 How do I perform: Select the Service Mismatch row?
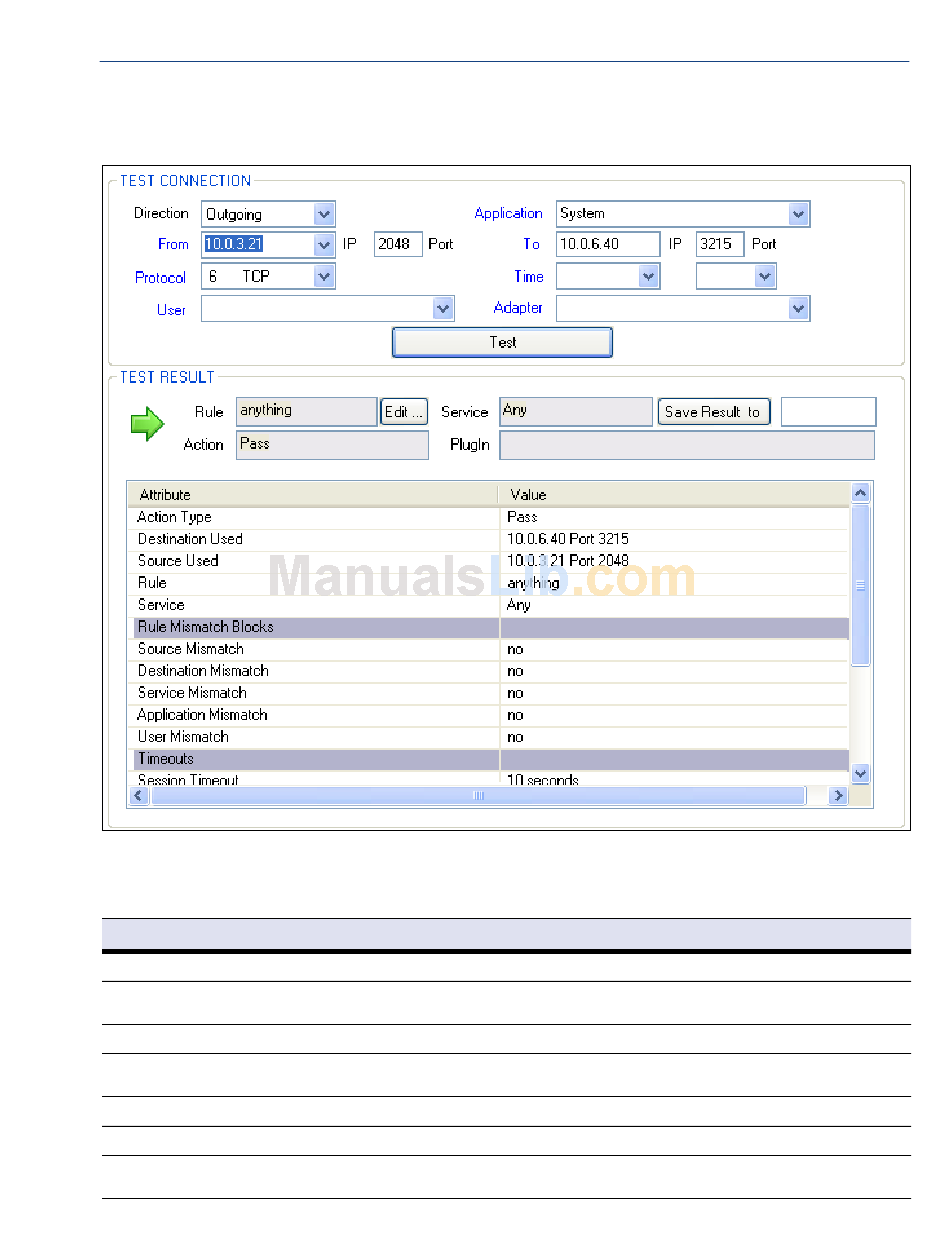488,693
